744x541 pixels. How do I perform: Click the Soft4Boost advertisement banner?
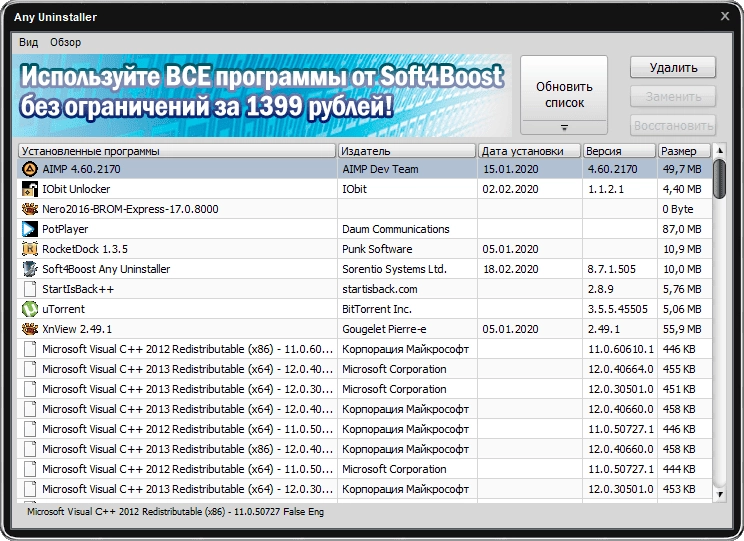click(x=262, y=95)
